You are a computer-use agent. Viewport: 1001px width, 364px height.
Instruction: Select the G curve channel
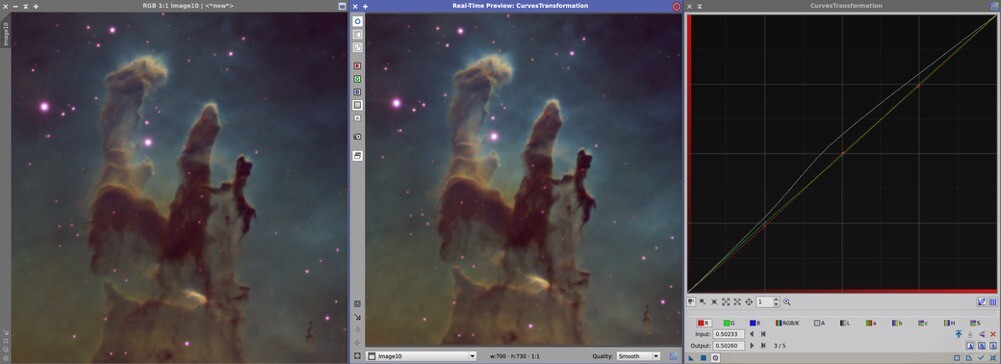pyautogui.click(x=729, y=323)
